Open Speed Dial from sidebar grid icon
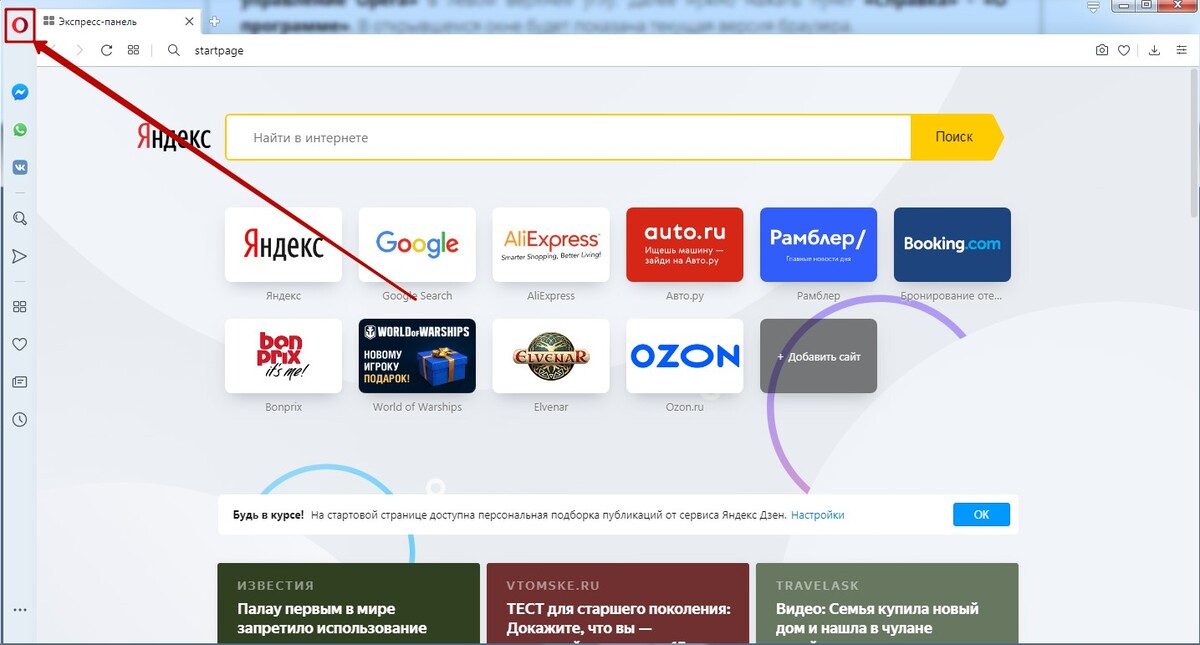 click(x=19, y=307)
